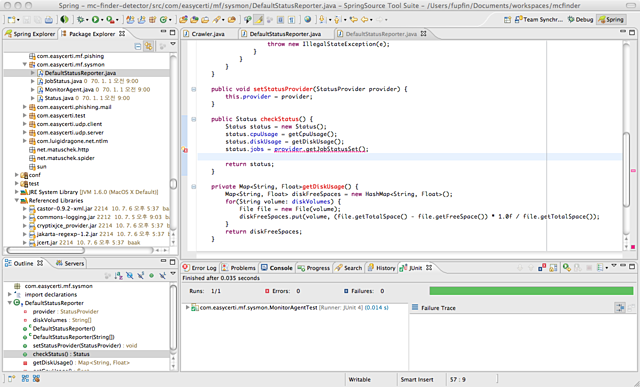Click the Open Perspective icon

point(507,19)
